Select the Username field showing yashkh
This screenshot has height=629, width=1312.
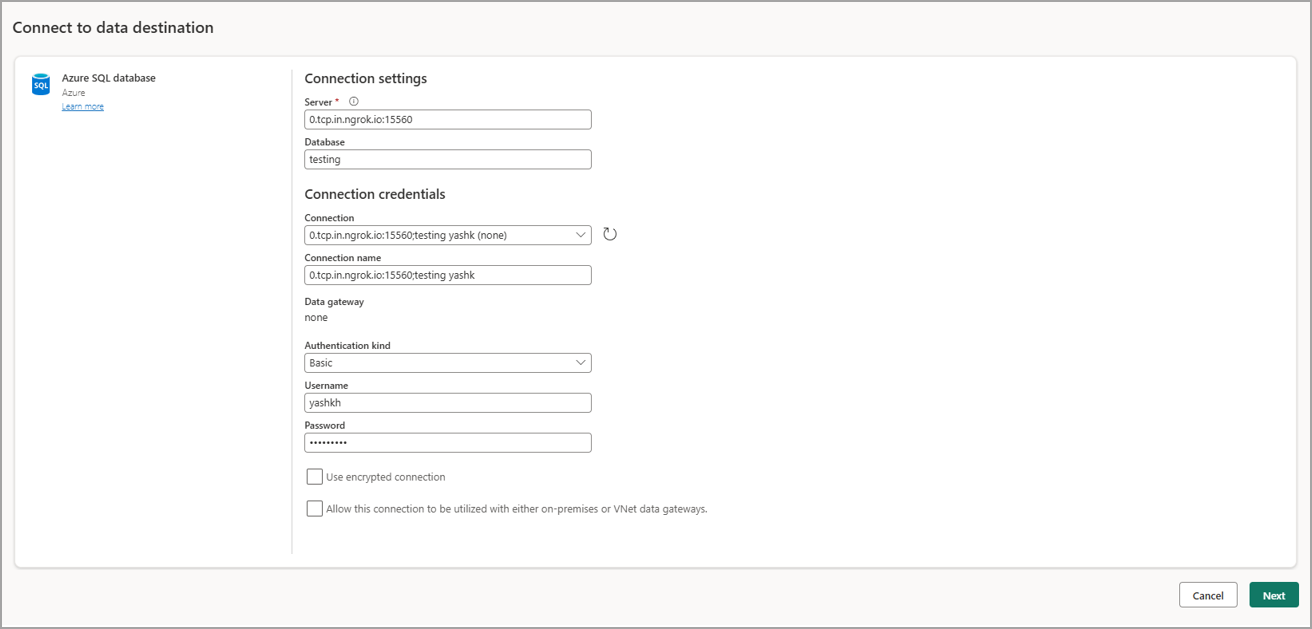[447, 402]
